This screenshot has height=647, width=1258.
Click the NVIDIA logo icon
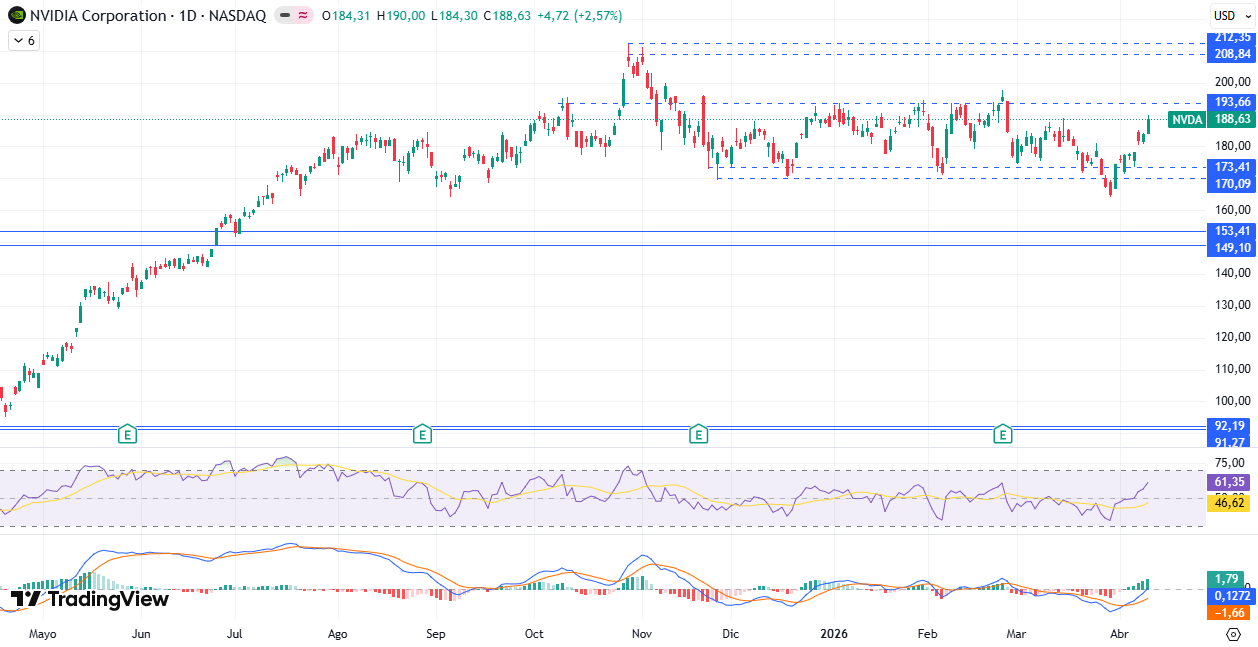pyautogui.click(x=16, y=16)
